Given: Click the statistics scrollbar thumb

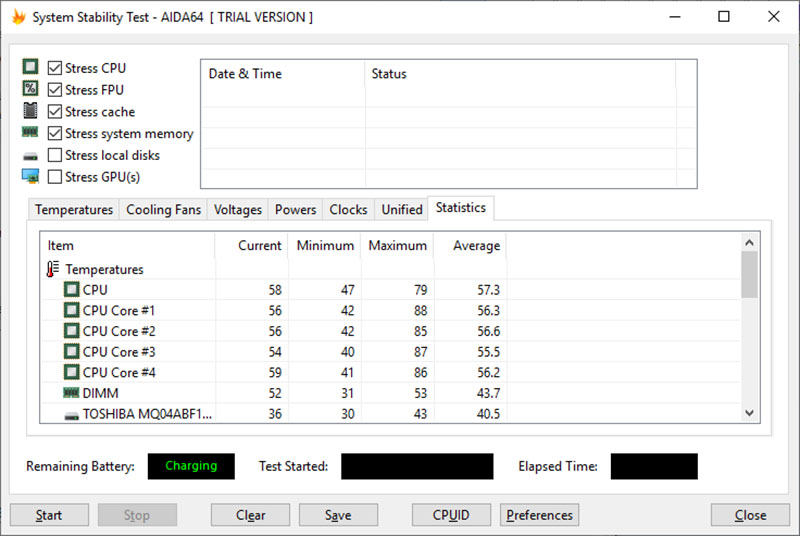Looking at the screenshot, I should 749,275.
